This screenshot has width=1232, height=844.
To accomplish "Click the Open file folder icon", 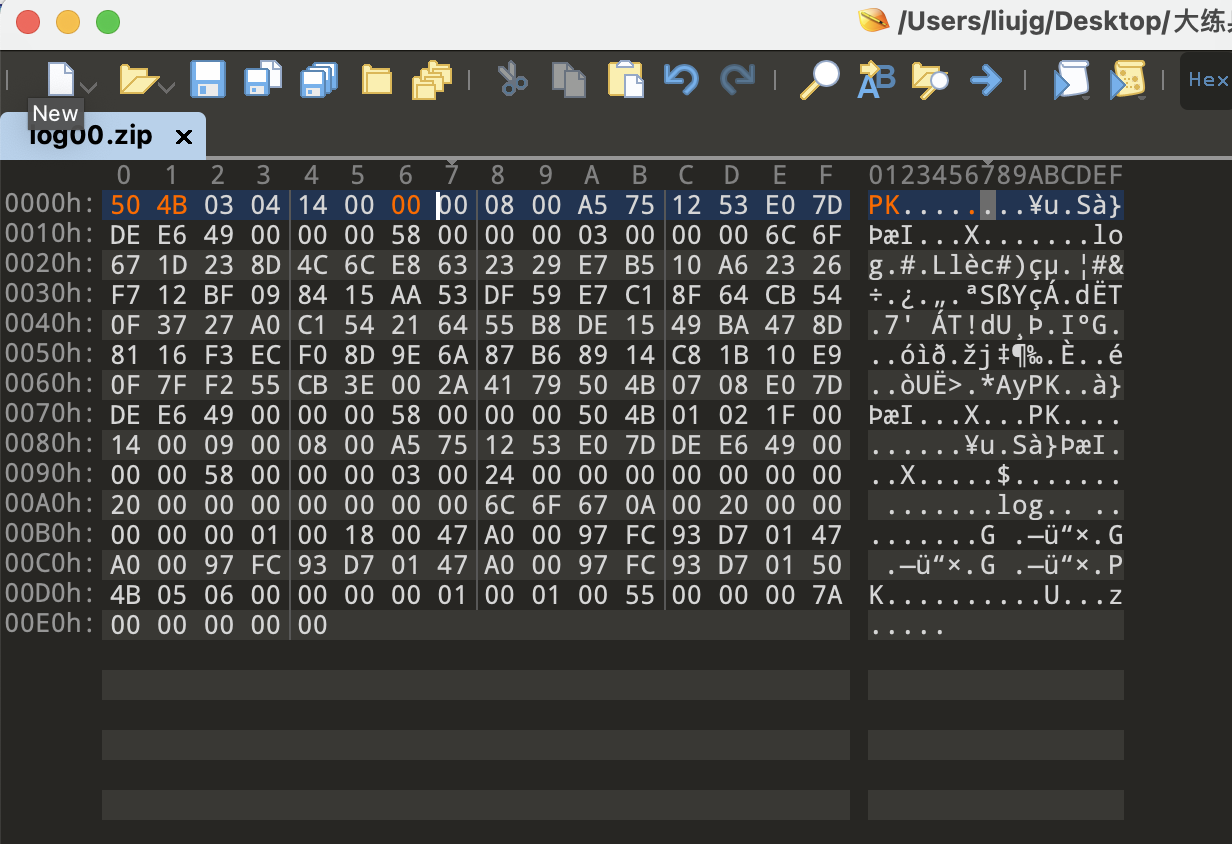I will click(x=138, y=79).
